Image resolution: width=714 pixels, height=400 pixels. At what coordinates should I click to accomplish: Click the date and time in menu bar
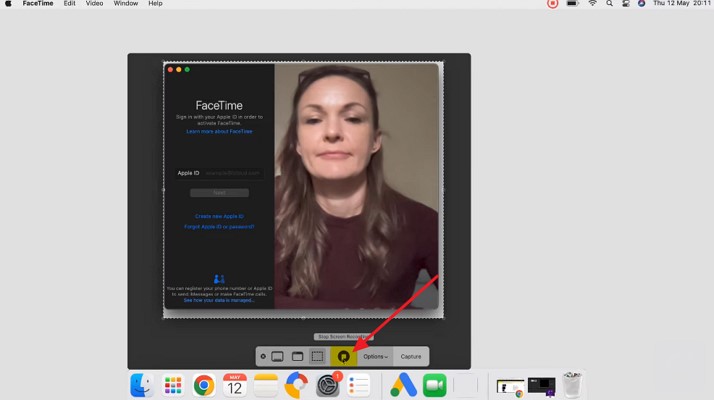[x=682, y=4]
